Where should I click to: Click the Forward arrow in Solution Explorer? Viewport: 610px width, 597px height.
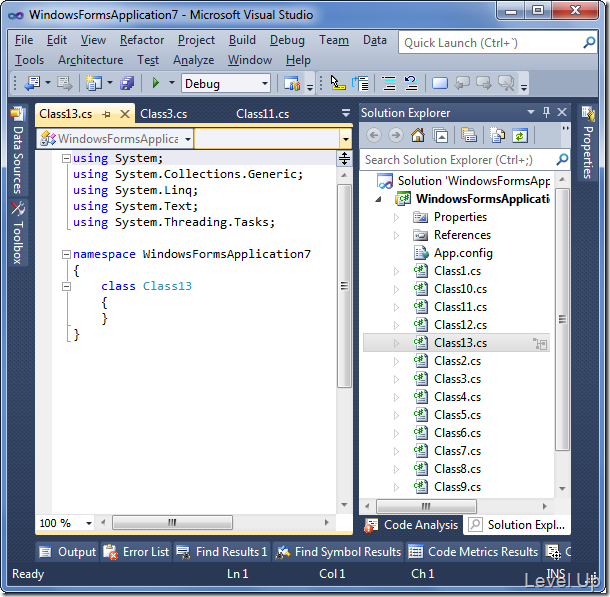[396, 136]
